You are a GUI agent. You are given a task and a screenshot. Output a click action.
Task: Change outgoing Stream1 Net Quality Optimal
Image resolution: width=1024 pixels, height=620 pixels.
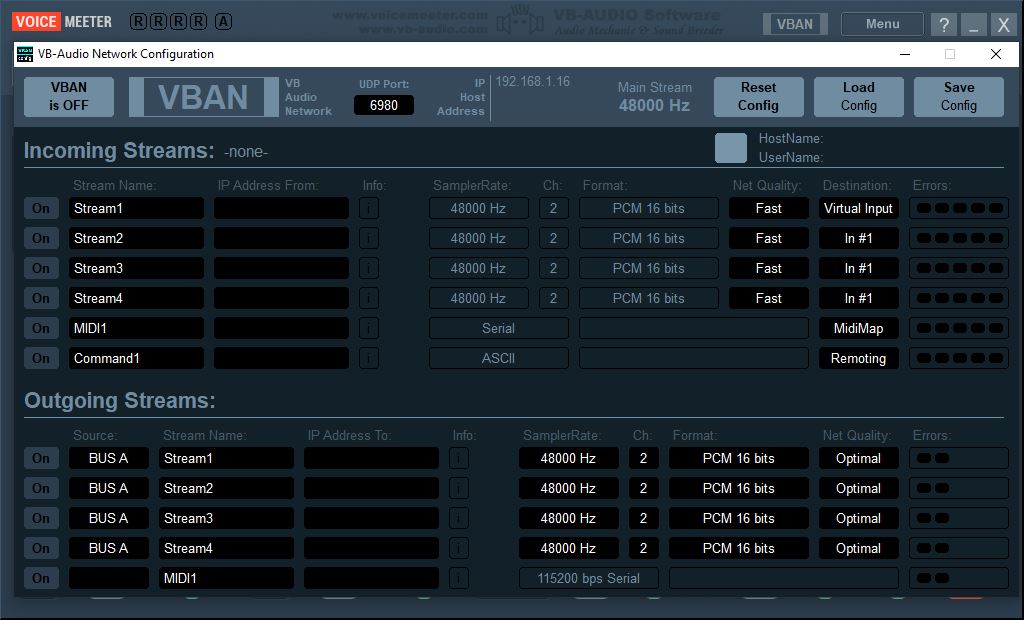click(858, 459)
